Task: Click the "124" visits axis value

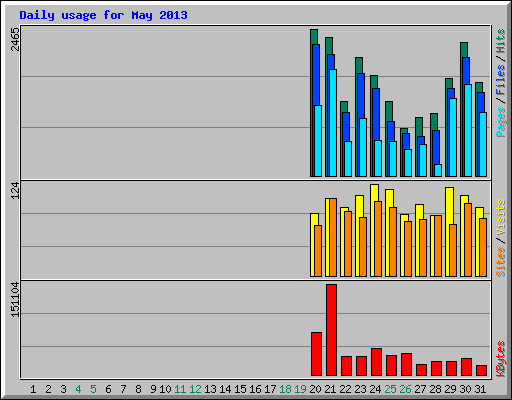Action: click(x=15, y=191)
